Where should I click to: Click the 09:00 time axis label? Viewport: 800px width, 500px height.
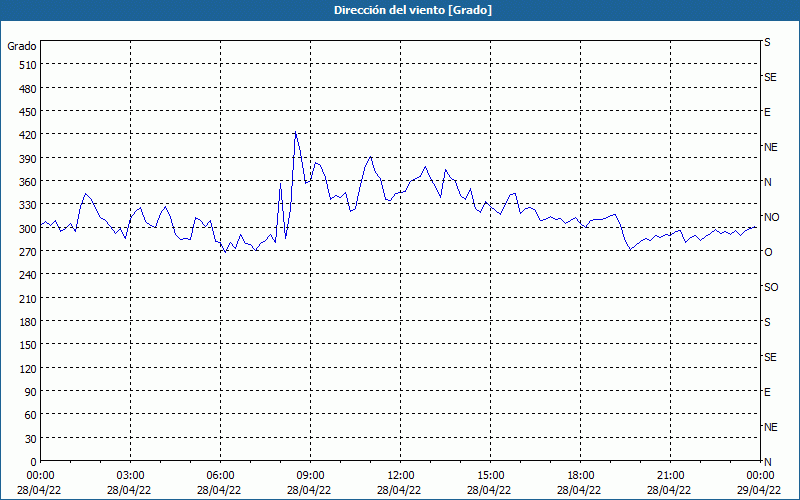tap(310, 476)
